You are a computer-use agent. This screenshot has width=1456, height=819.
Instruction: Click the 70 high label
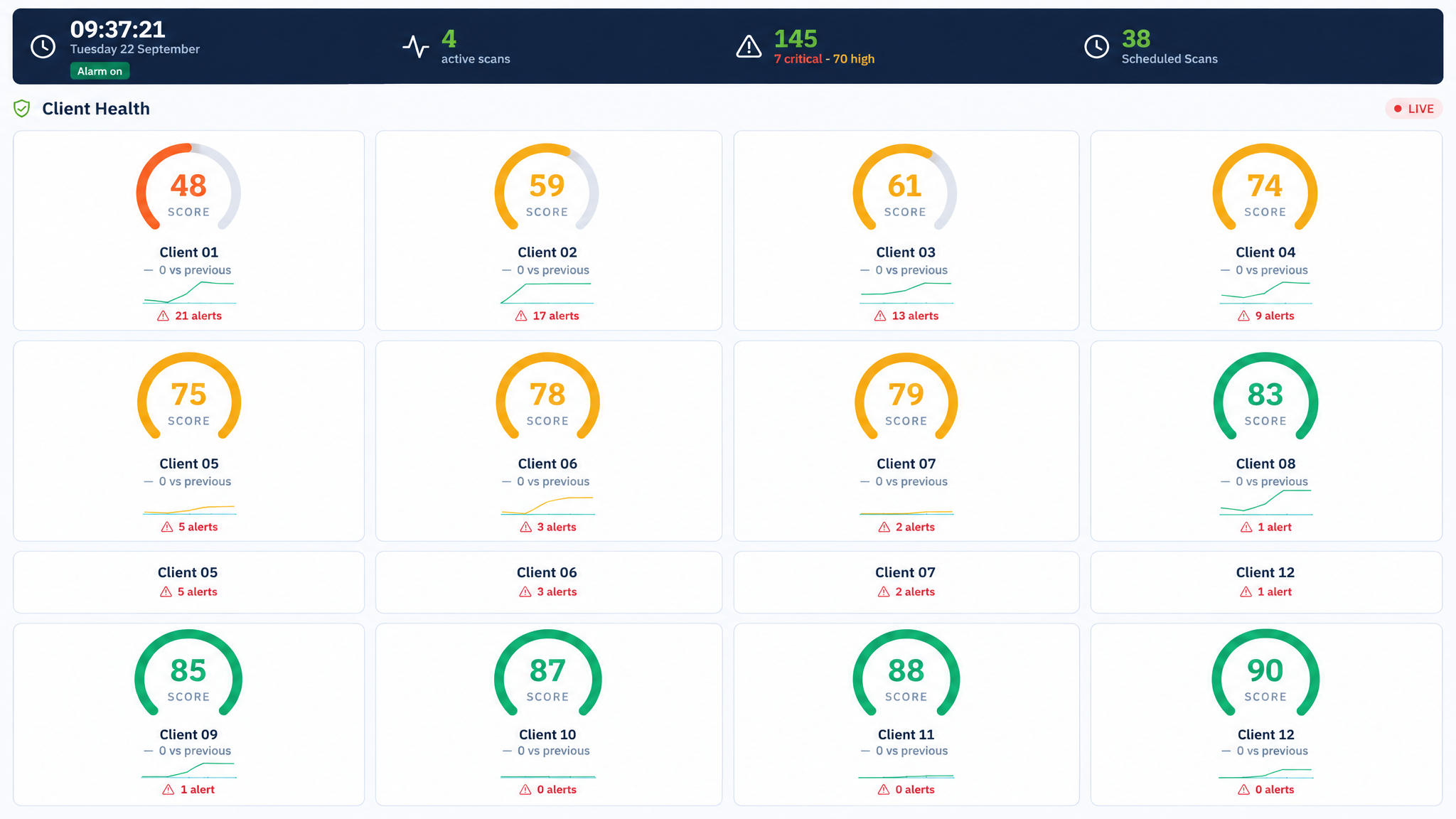[854, 59]
